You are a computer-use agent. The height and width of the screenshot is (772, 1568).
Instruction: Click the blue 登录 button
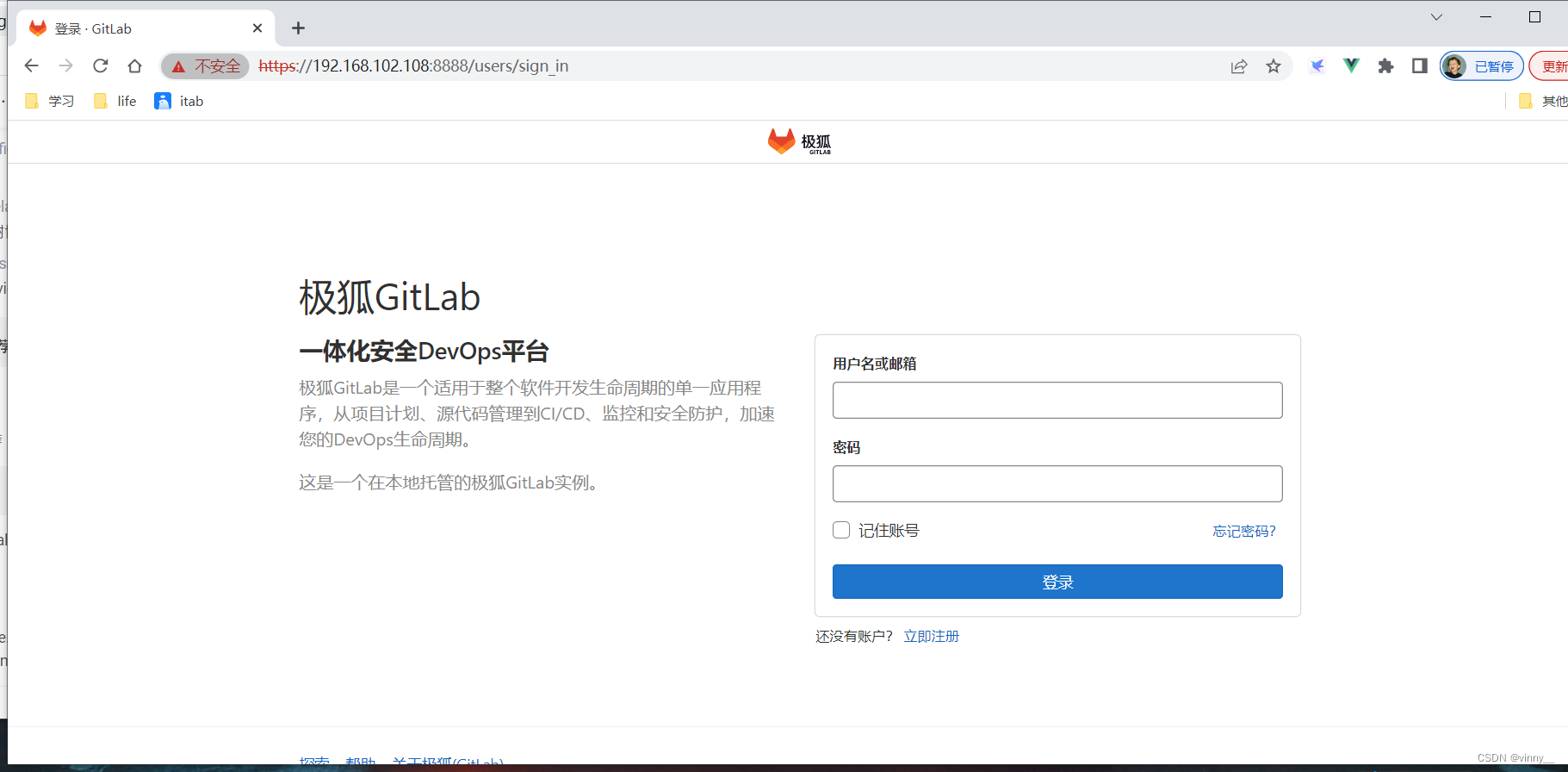(x=1057, y=582)
